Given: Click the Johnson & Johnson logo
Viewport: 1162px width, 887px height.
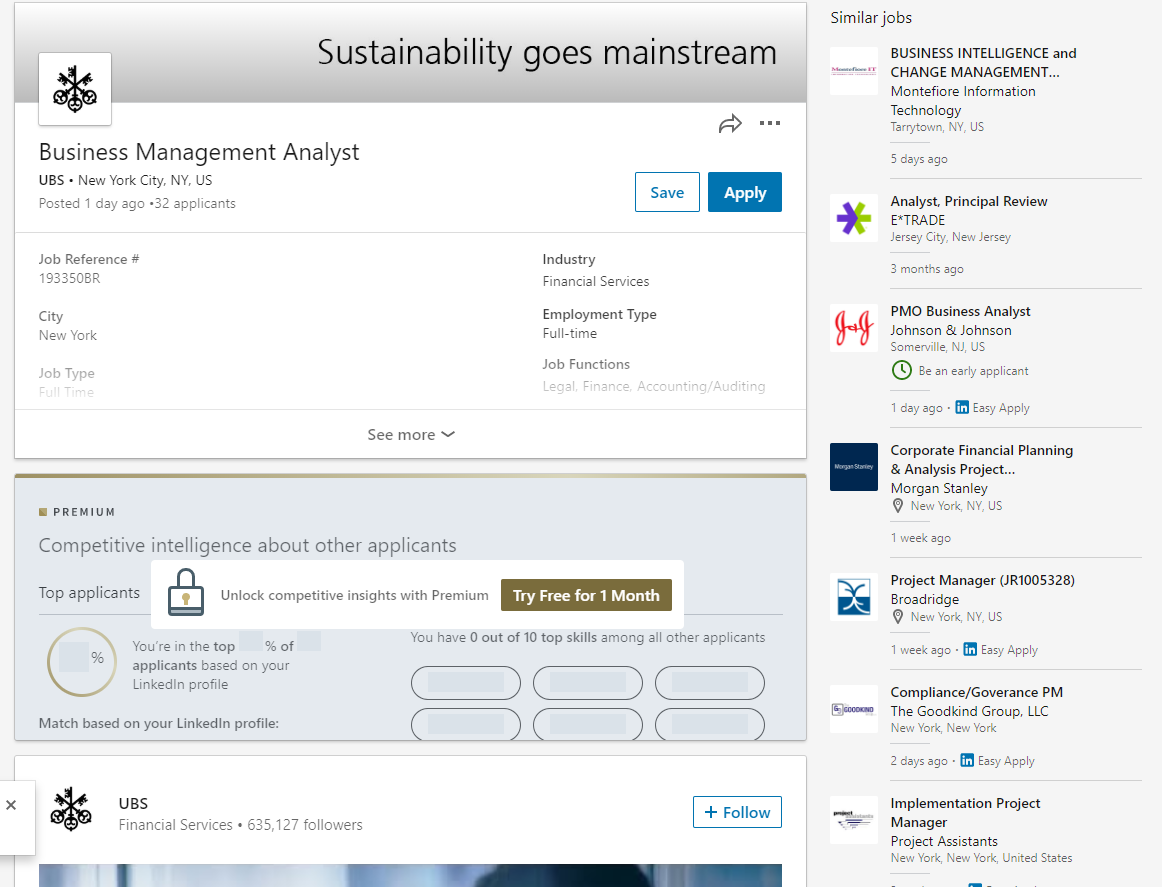Looking at the screenshot, I should [853, 328].
